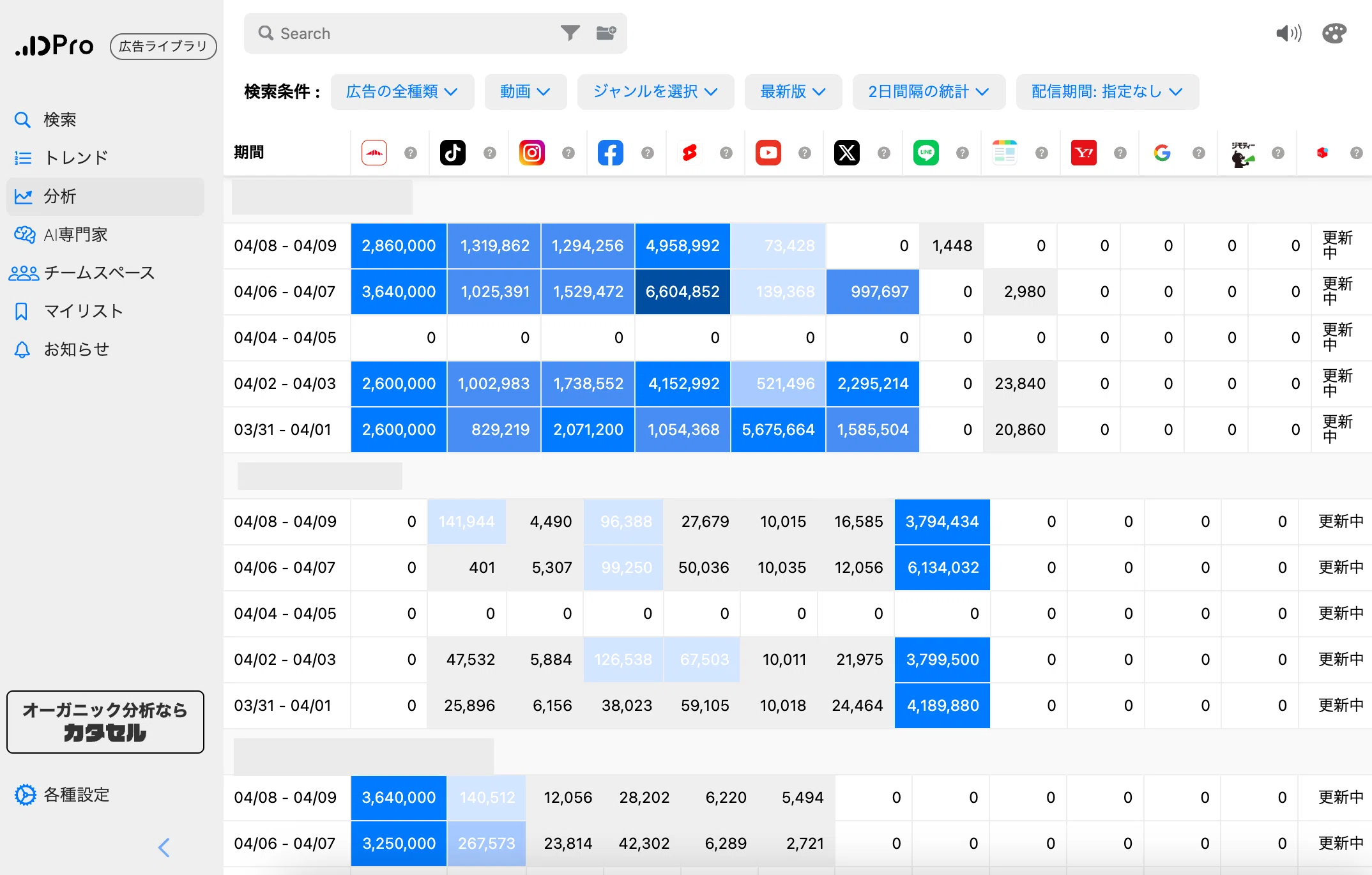Select the YouTube platform icon
Screen dimensions: 1372x875
[x=768, y=153]
